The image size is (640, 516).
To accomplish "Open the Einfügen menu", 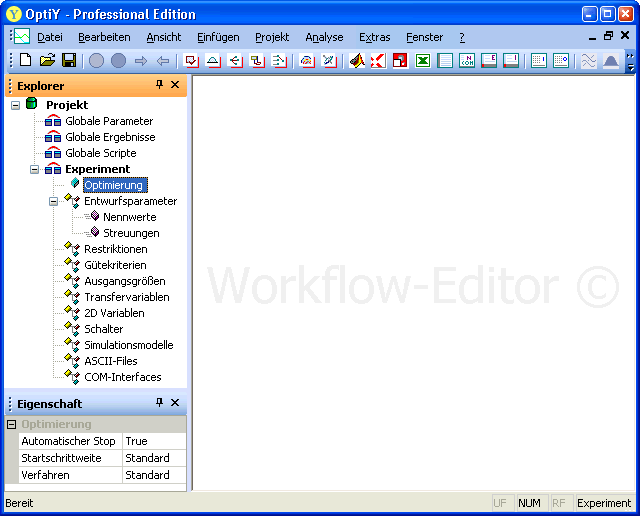I will 217,37.
